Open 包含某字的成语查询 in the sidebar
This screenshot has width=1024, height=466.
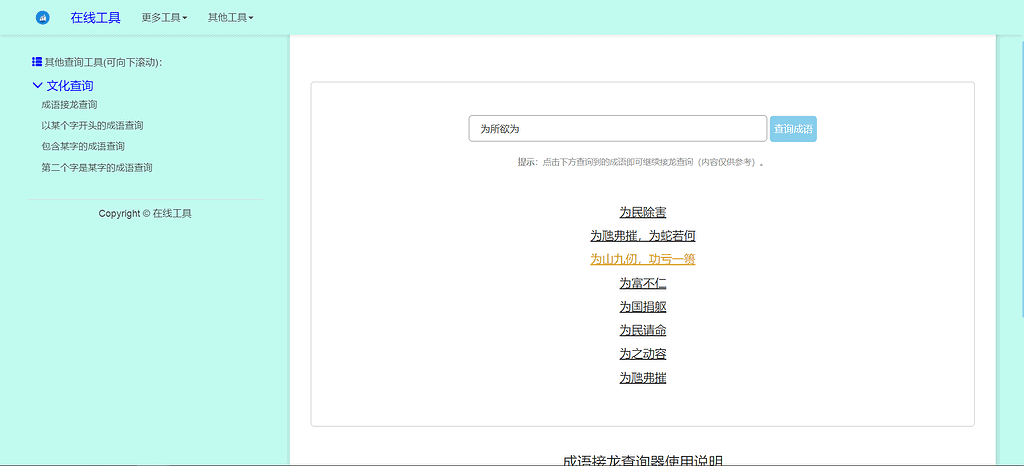pyautogui.click(x=83, y=146)
